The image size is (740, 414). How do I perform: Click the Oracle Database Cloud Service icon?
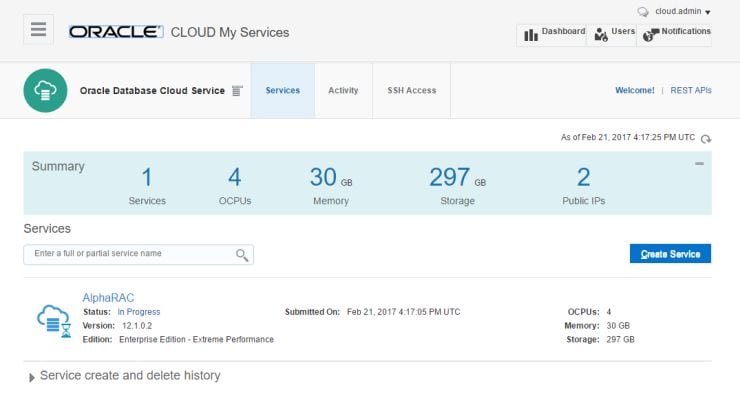tap(45, 90)
